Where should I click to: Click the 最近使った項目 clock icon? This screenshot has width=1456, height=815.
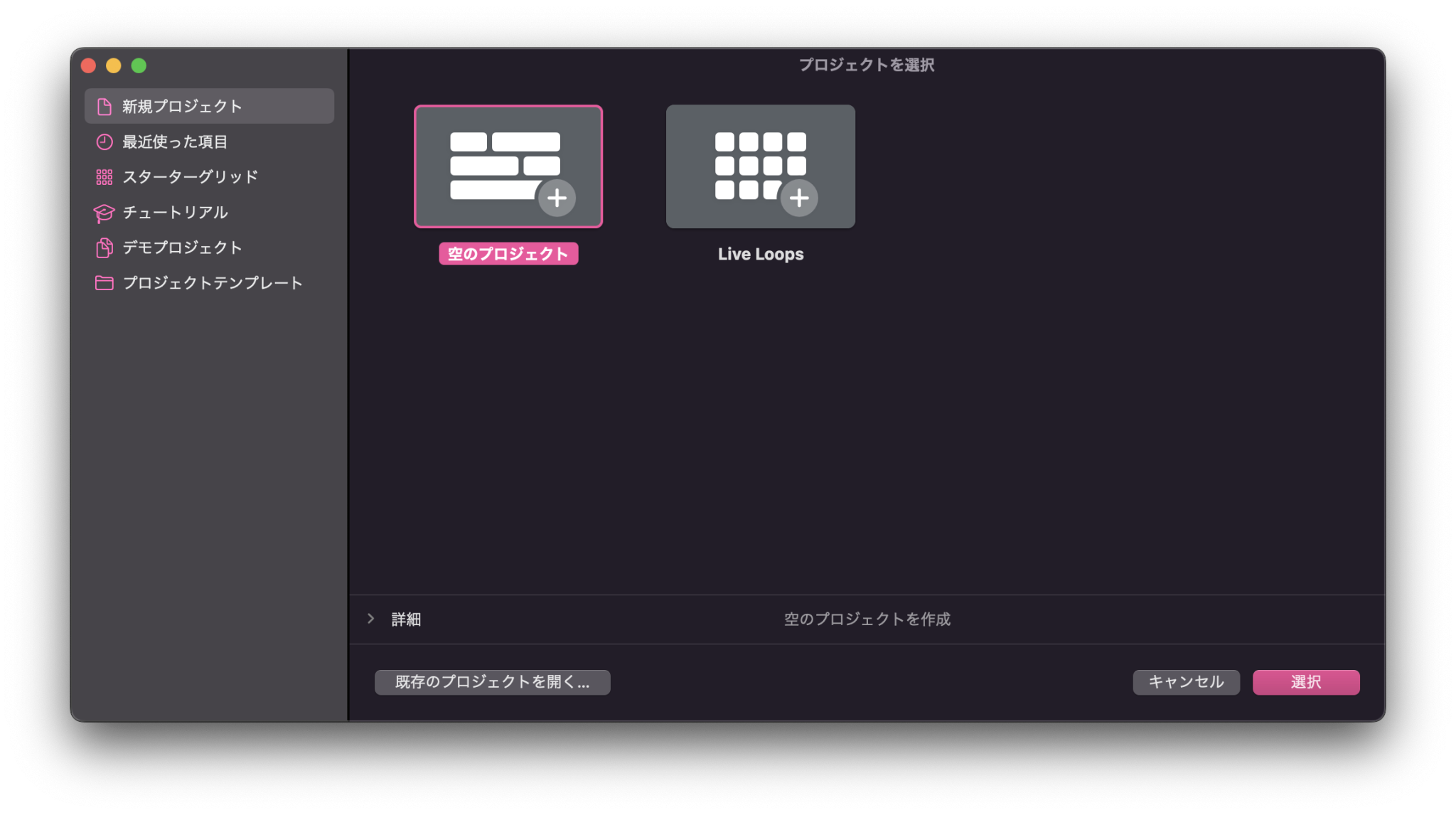coord(104,141)
